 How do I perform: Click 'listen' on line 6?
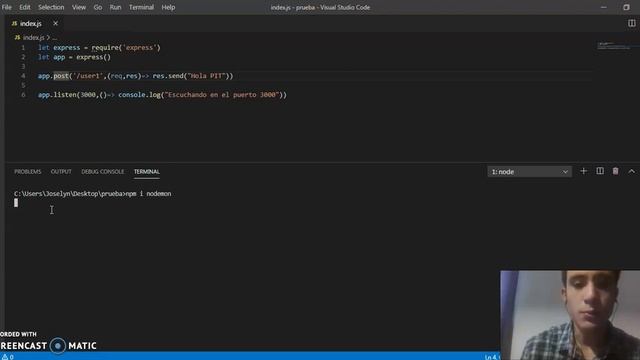pyautogui.click(x=65, y=95)
